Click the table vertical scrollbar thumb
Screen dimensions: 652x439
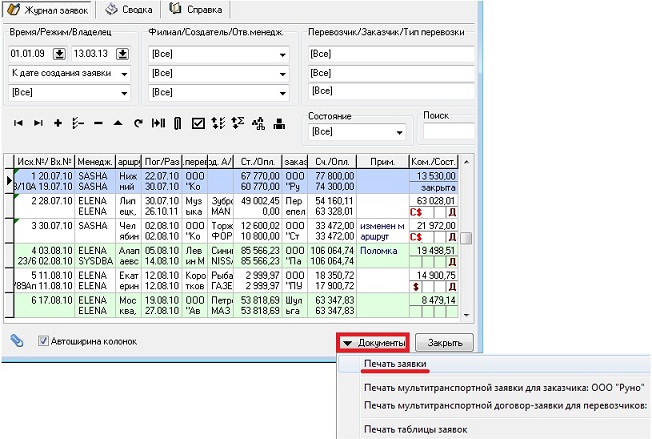point(467,238)
